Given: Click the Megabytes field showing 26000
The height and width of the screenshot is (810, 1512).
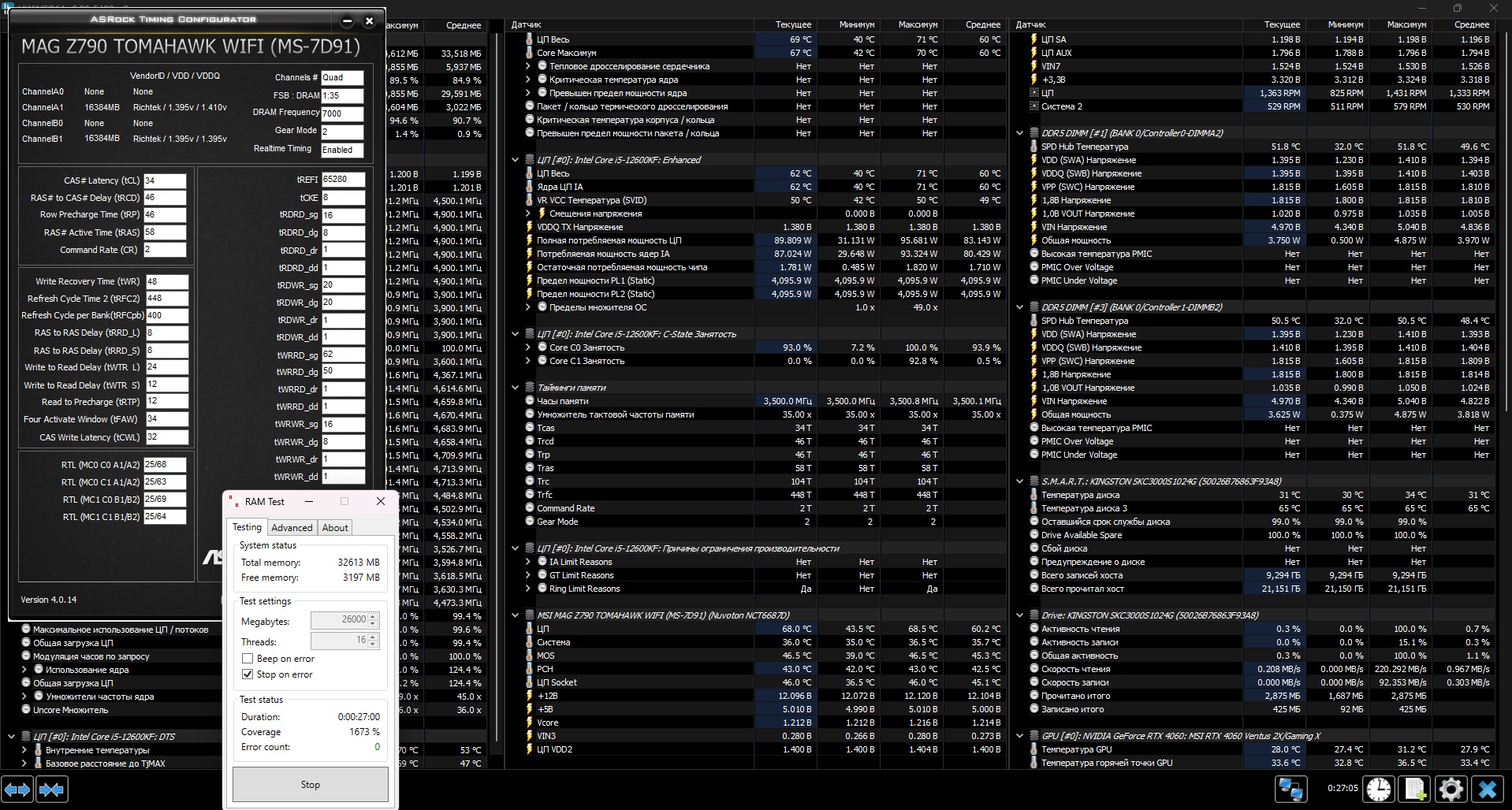Looking at the screenshot, I should point(345,620).
